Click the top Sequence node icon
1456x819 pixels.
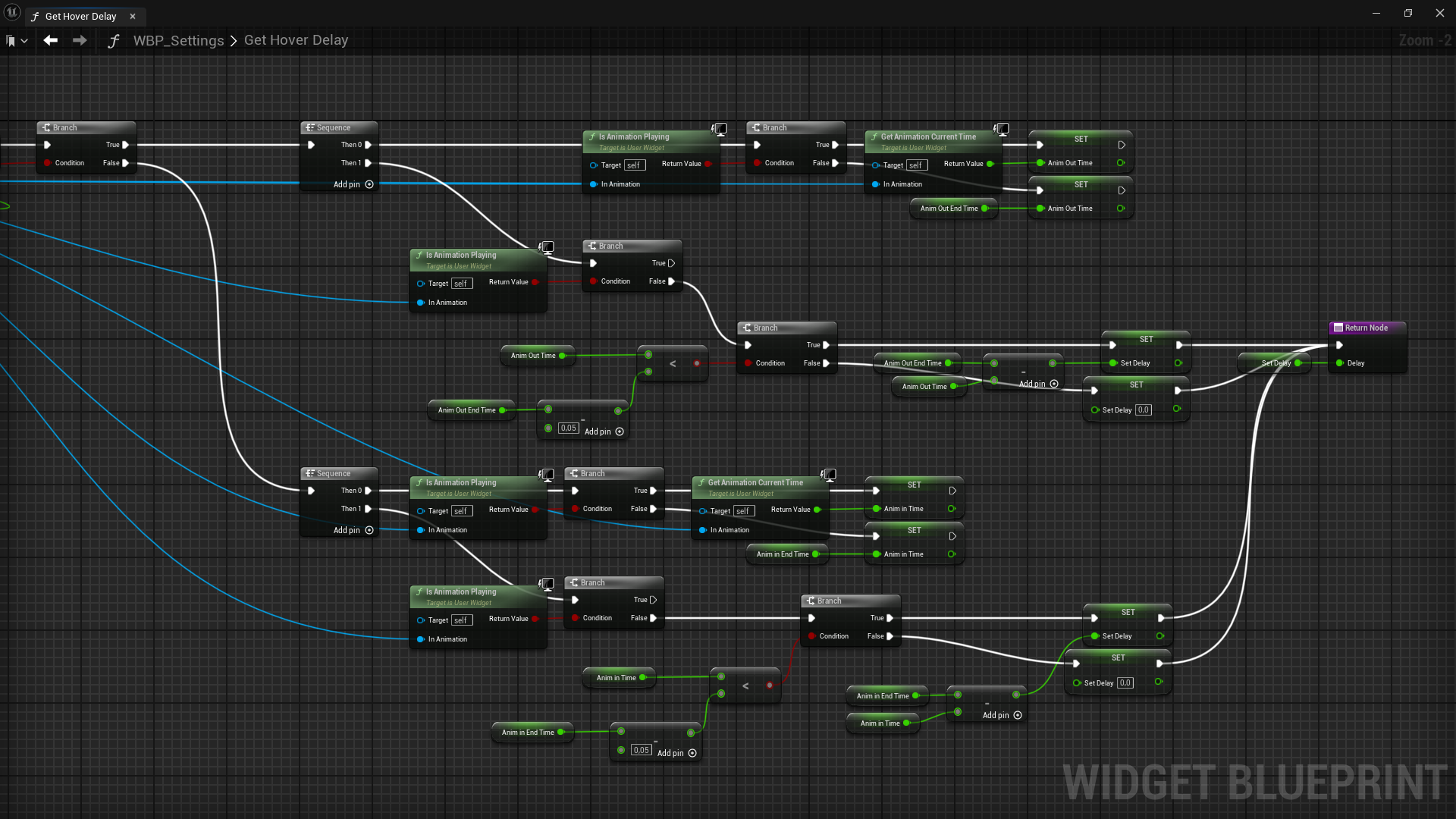point(309,127)
